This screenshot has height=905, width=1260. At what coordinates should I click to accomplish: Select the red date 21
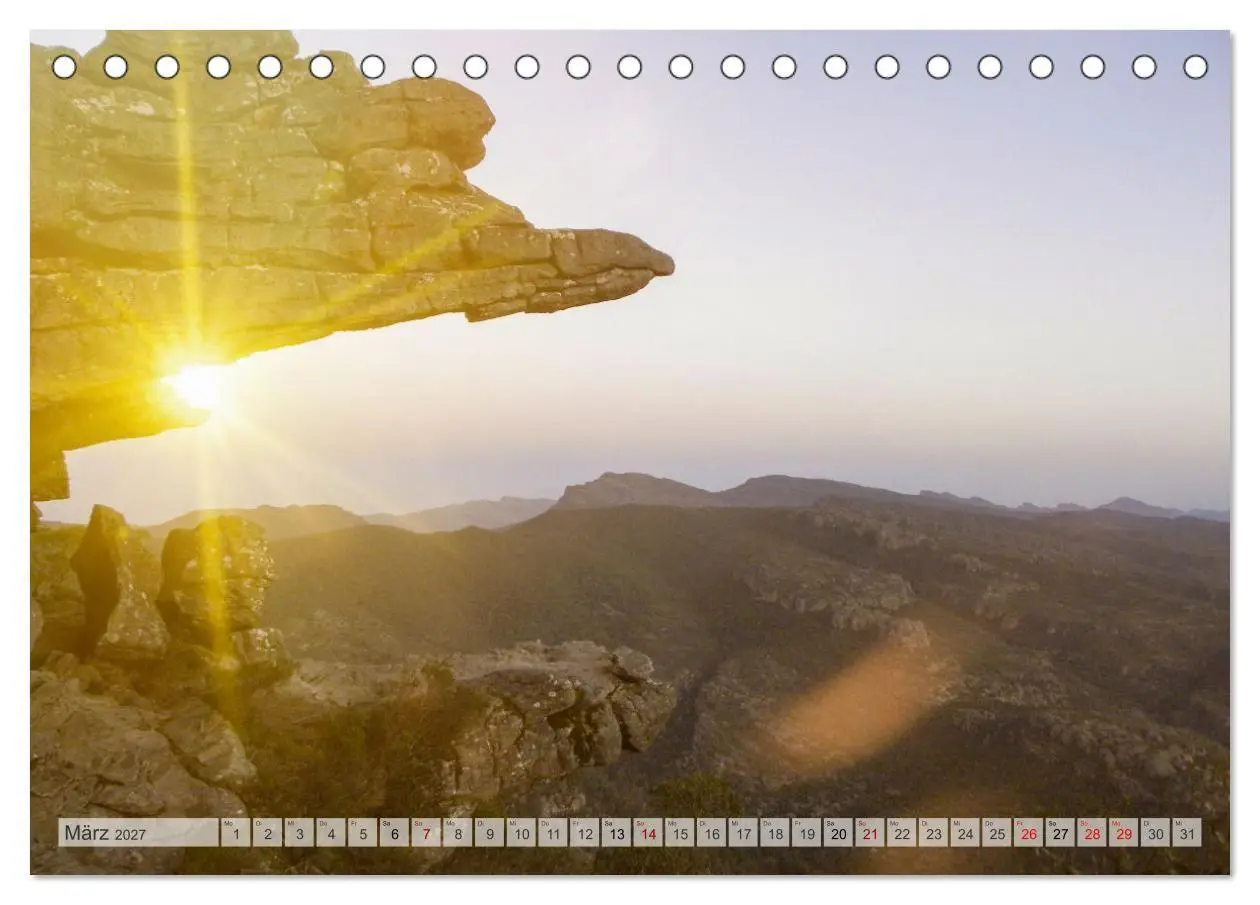[870, 833]
